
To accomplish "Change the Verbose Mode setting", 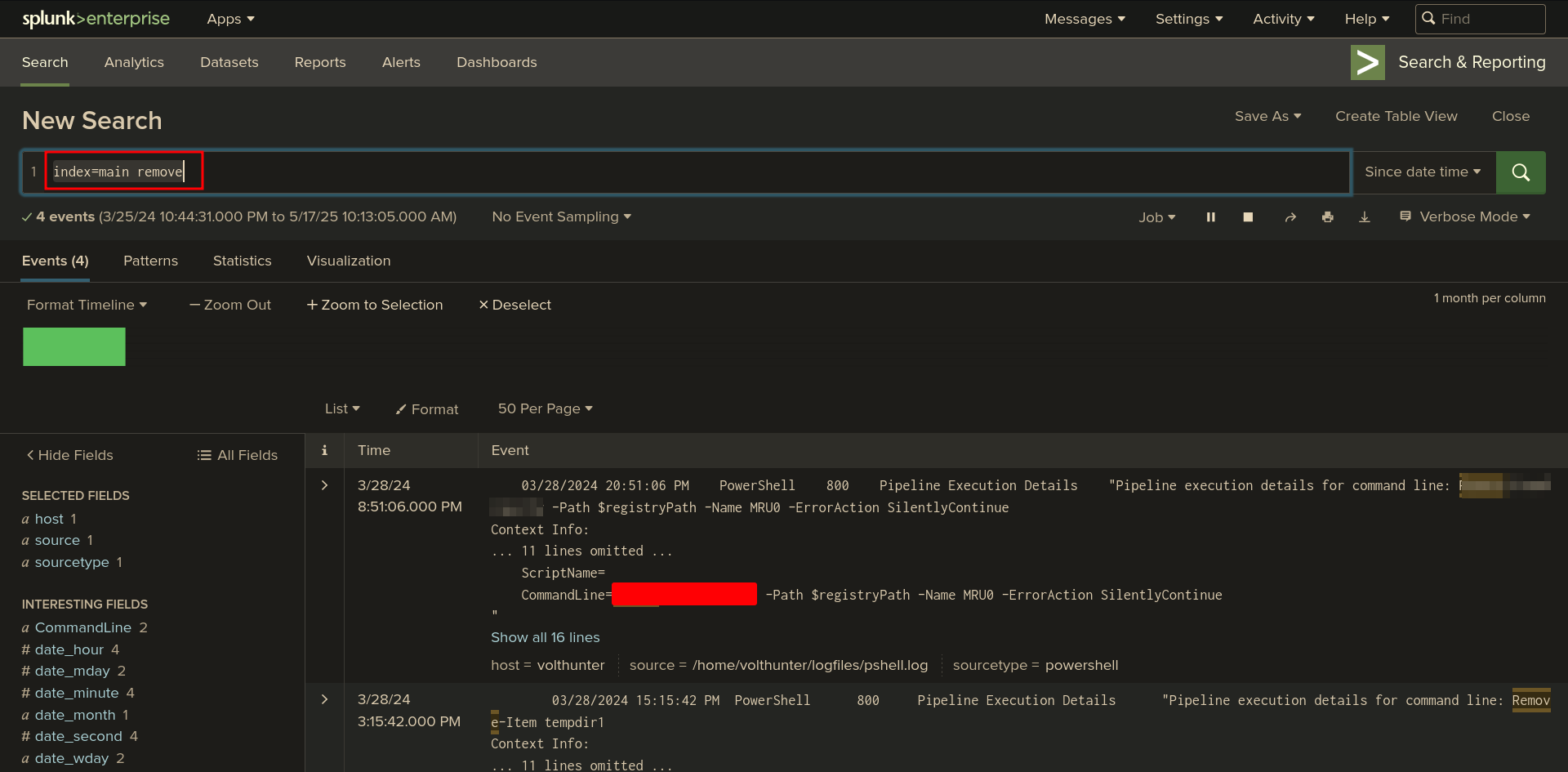I will 1465,216.
